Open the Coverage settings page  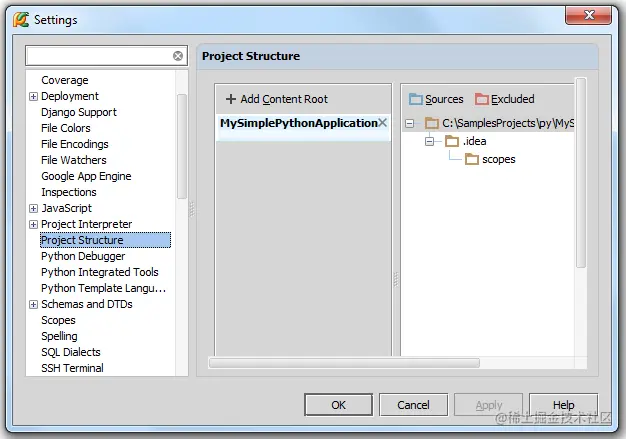(x=65, y=80)
